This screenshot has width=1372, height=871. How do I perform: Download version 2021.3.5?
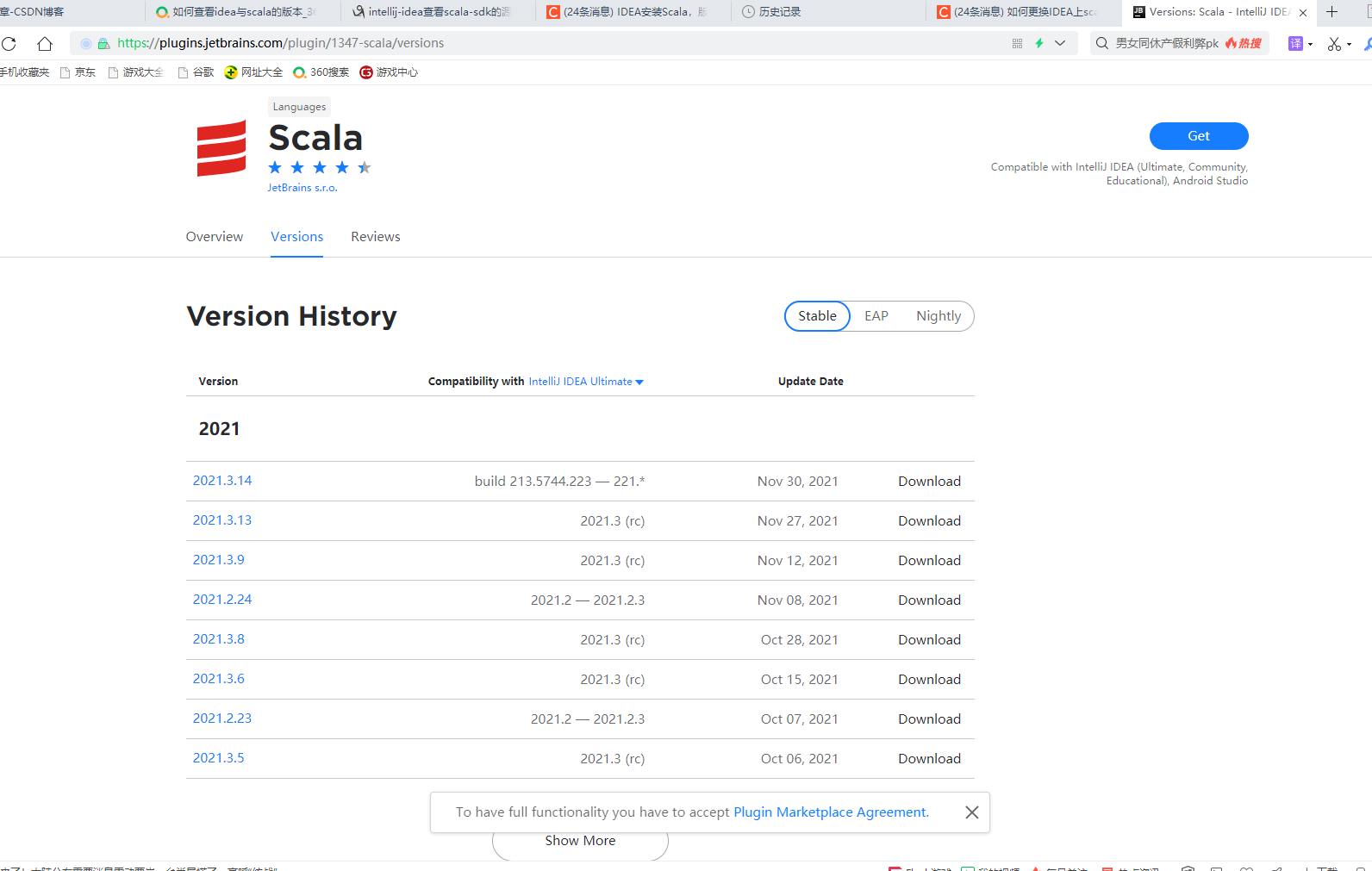(929, 759)
